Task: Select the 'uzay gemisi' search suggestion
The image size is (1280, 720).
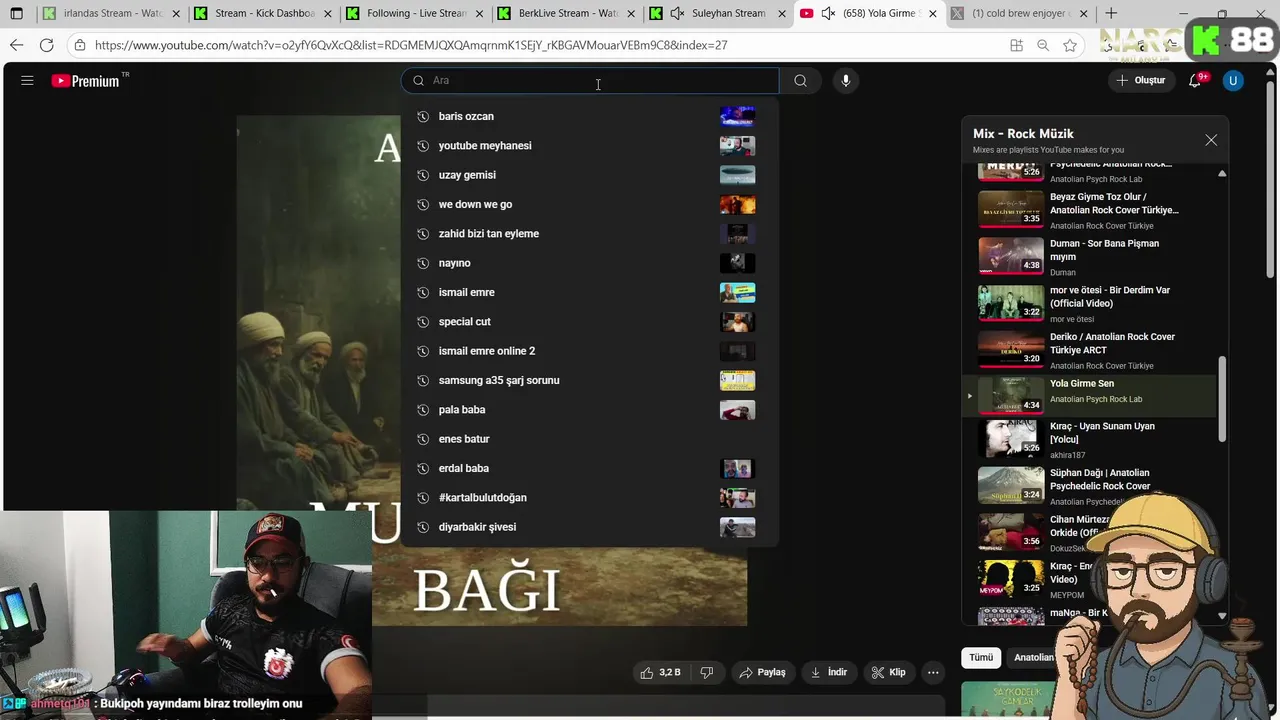Action: (590, 175)
